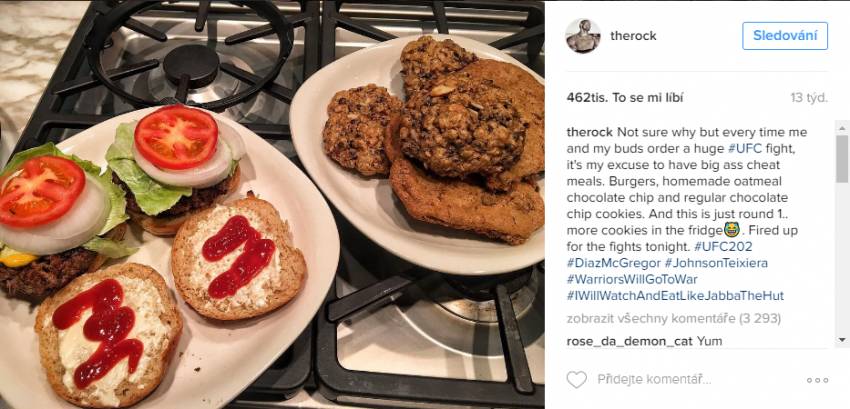Screen dimensions: 850x409
Task: Click therock profile avatar picture
Action: [x=583, y=36]
